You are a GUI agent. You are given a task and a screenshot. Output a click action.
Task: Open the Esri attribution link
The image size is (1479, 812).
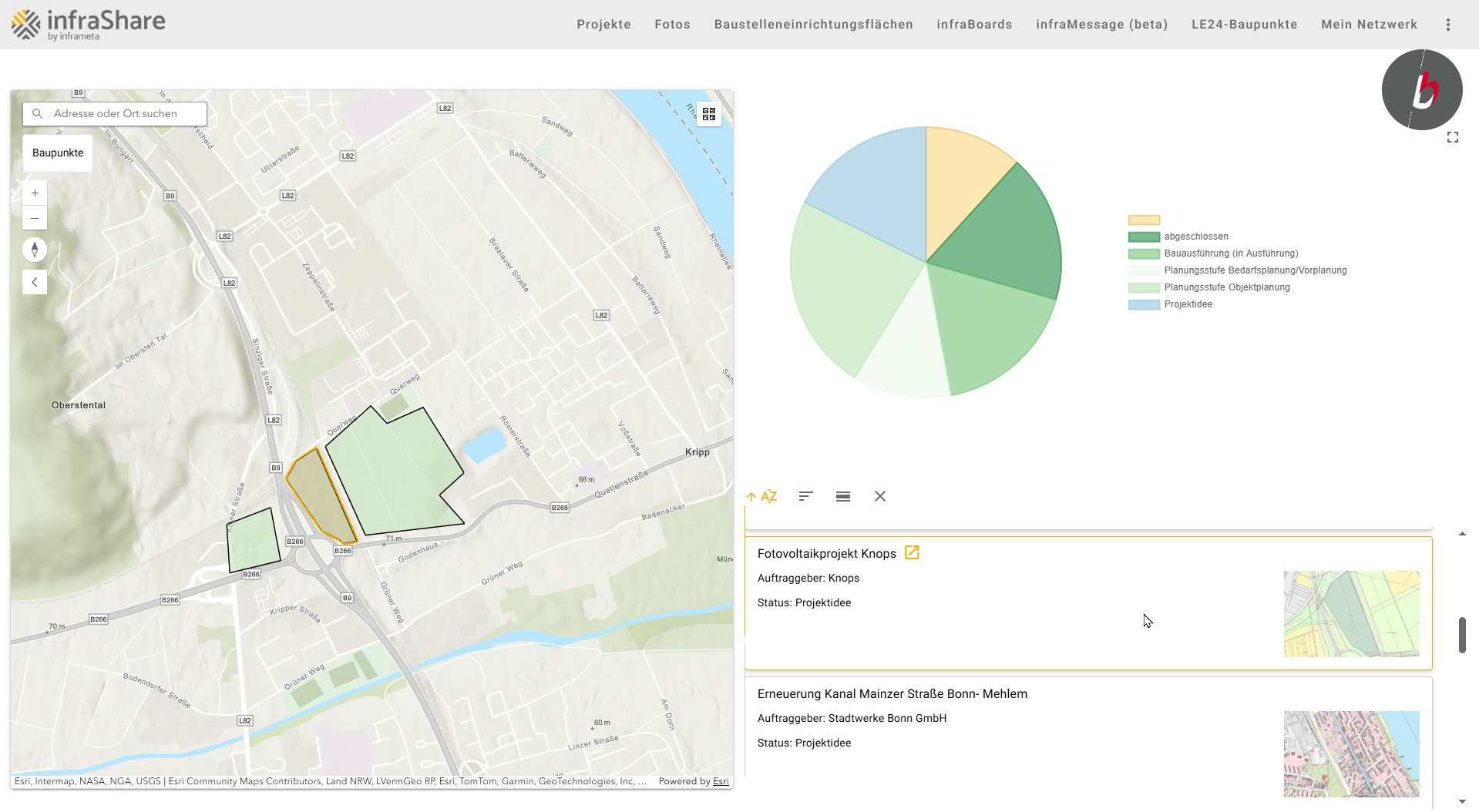719,781
